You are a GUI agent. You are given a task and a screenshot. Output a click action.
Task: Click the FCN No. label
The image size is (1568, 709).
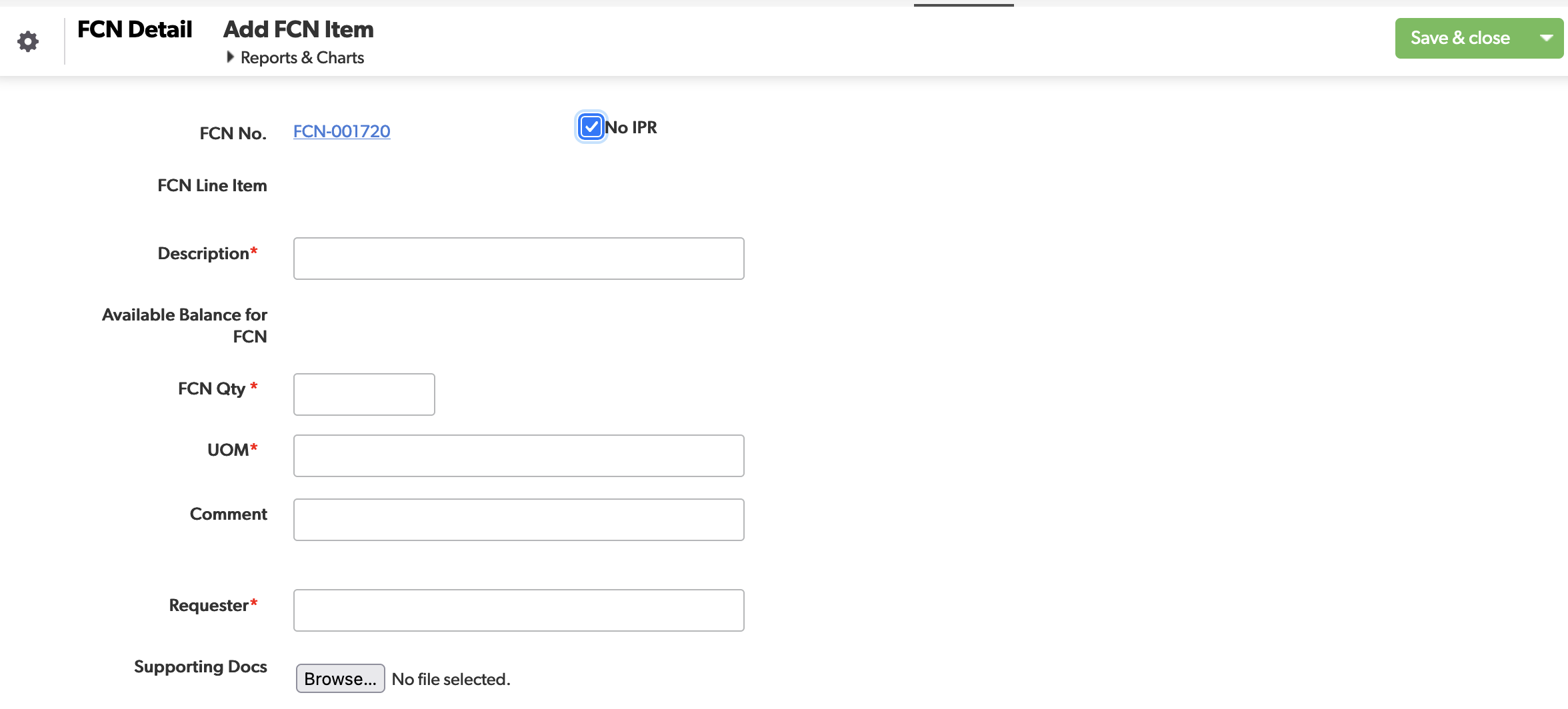point(233,133)
